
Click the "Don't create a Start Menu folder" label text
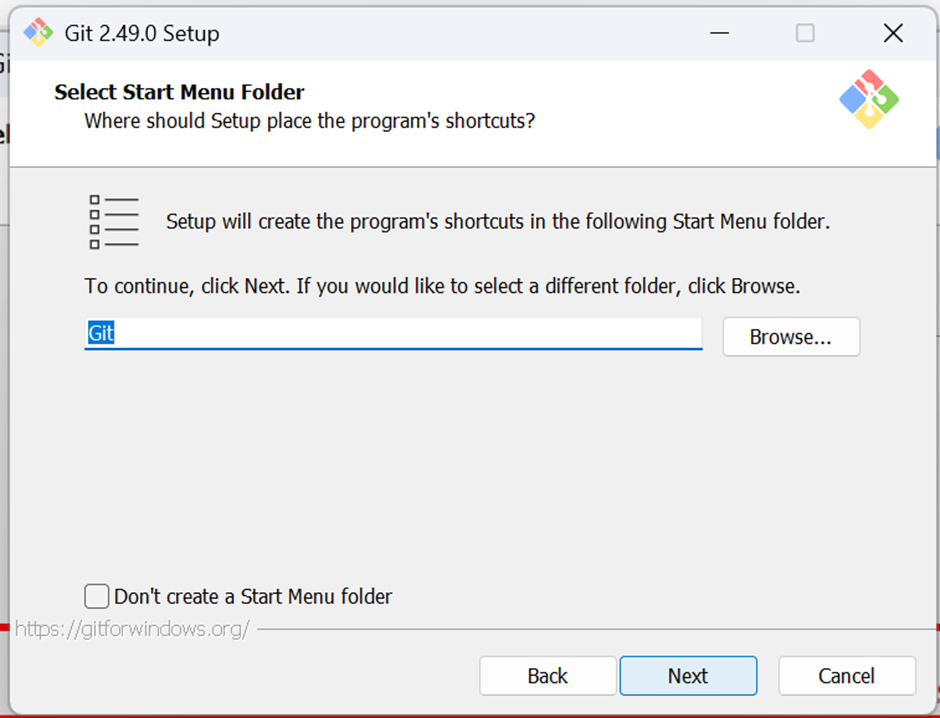coord(253,597)
